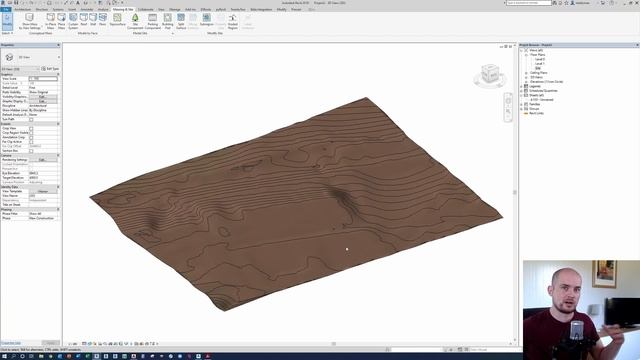Select the Parking Component tool
Image resolution: width=640 pixels, height=360 pixels.
153,21
